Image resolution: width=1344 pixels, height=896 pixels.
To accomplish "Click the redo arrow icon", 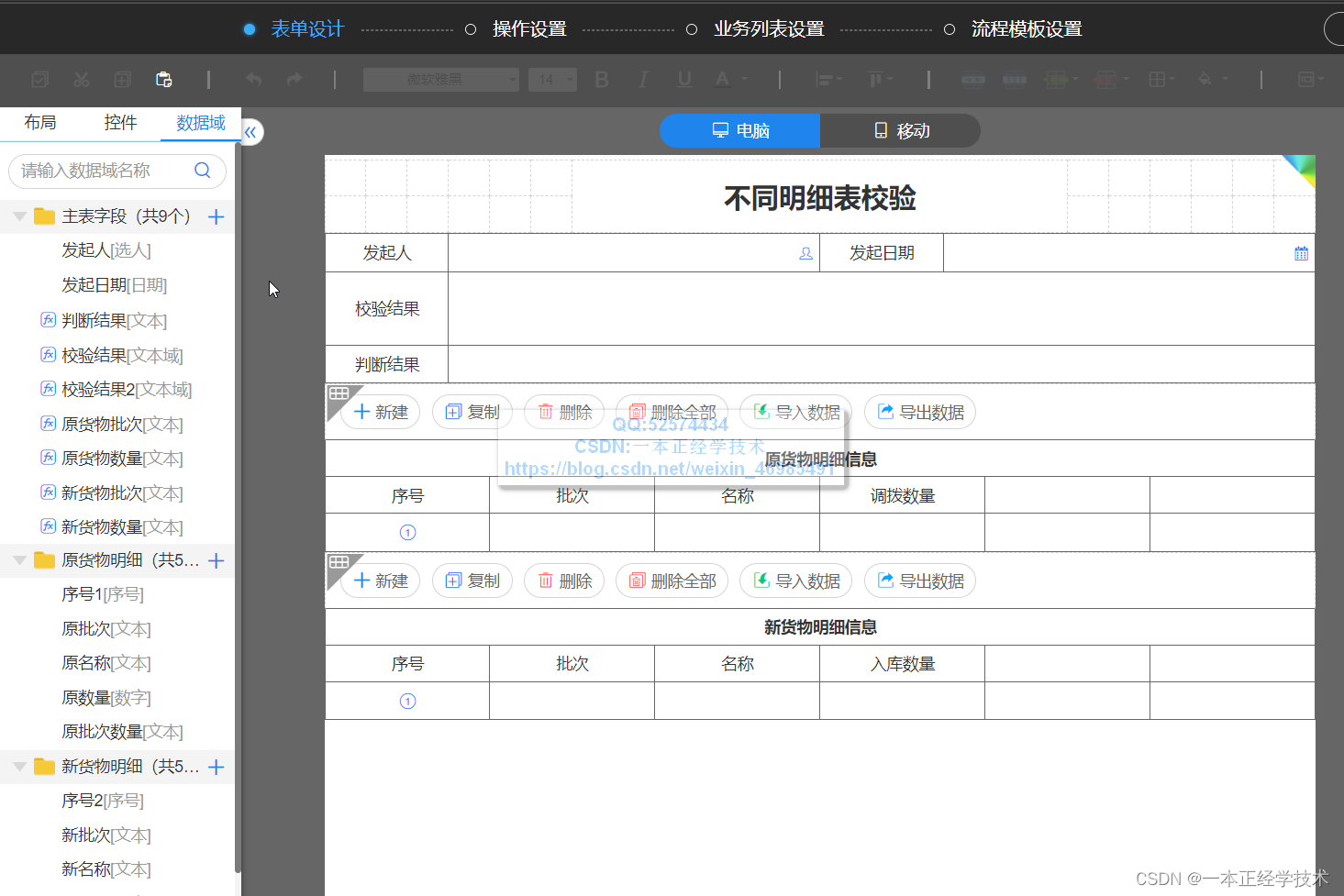I will pyautogui.click(x=294, y=80).
